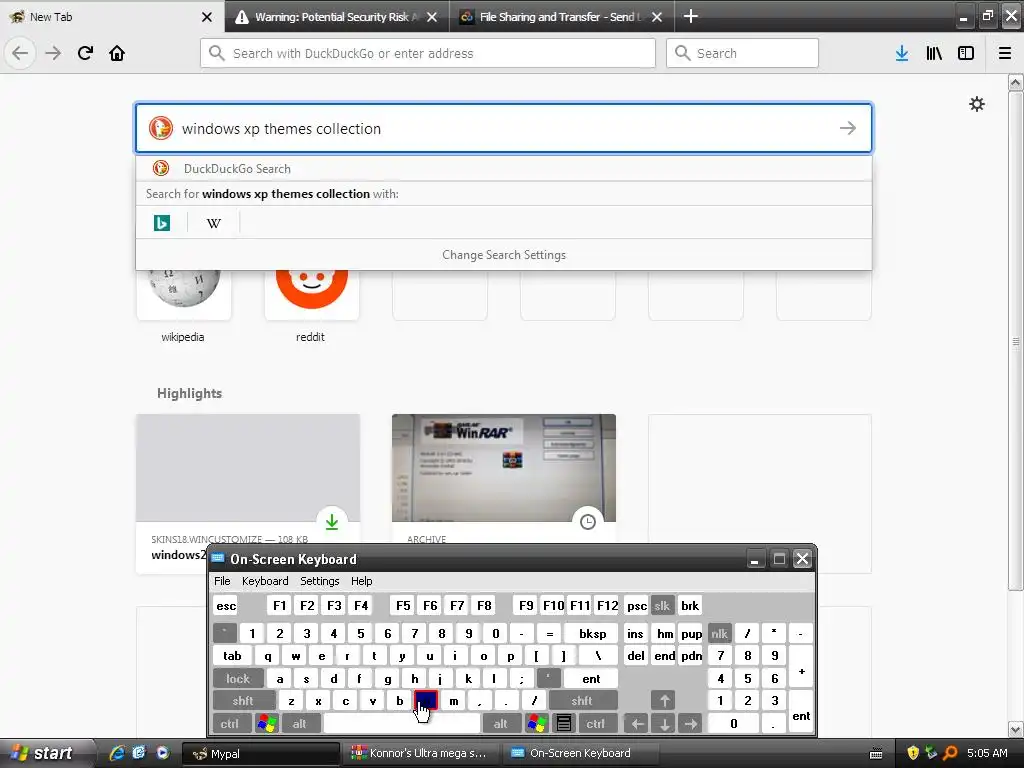Click the down arrow key on-screen
This screenshot has height=768, width=1024.
point(664,724)
